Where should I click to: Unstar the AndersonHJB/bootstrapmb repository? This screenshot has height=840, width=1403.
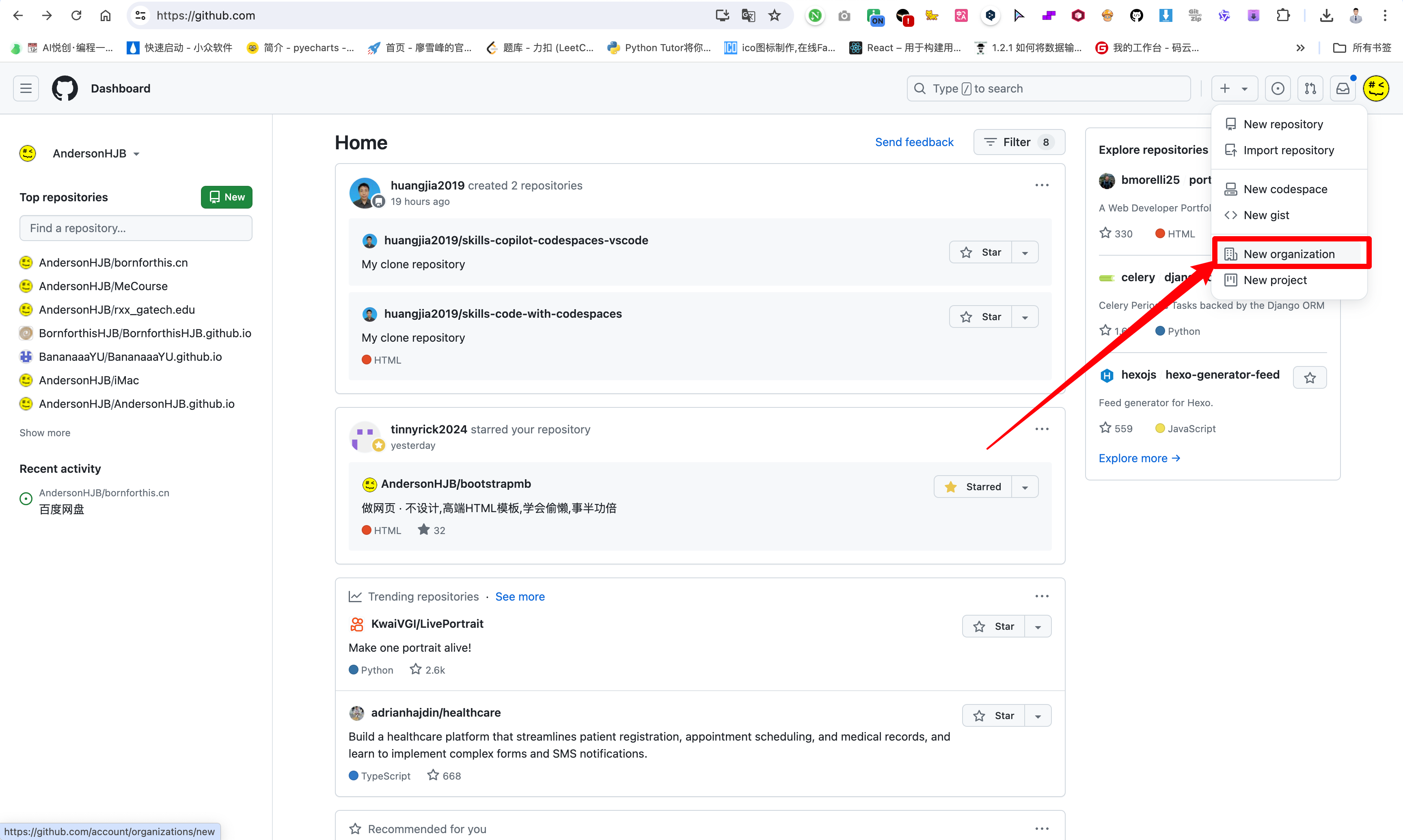tap(973, 487)
